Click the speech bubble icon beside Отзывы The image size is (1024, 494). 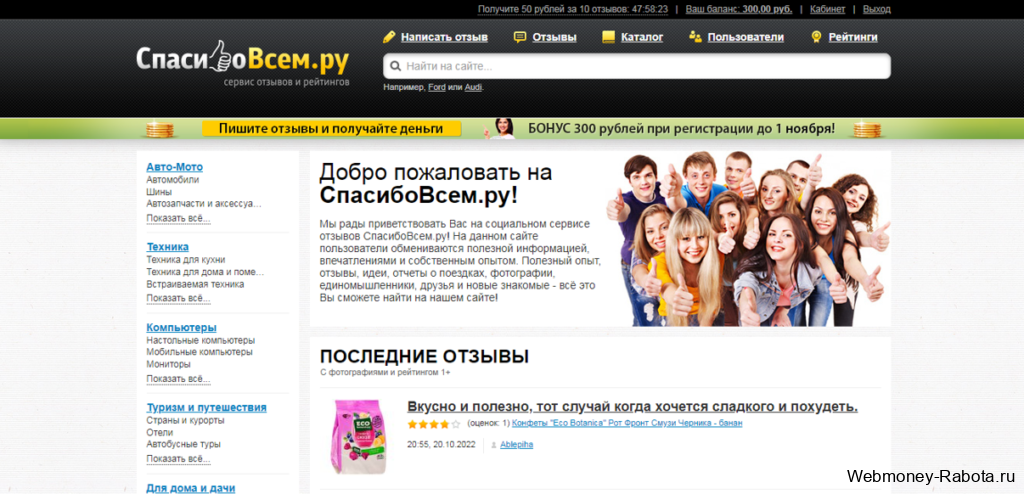tap(520, 37)
